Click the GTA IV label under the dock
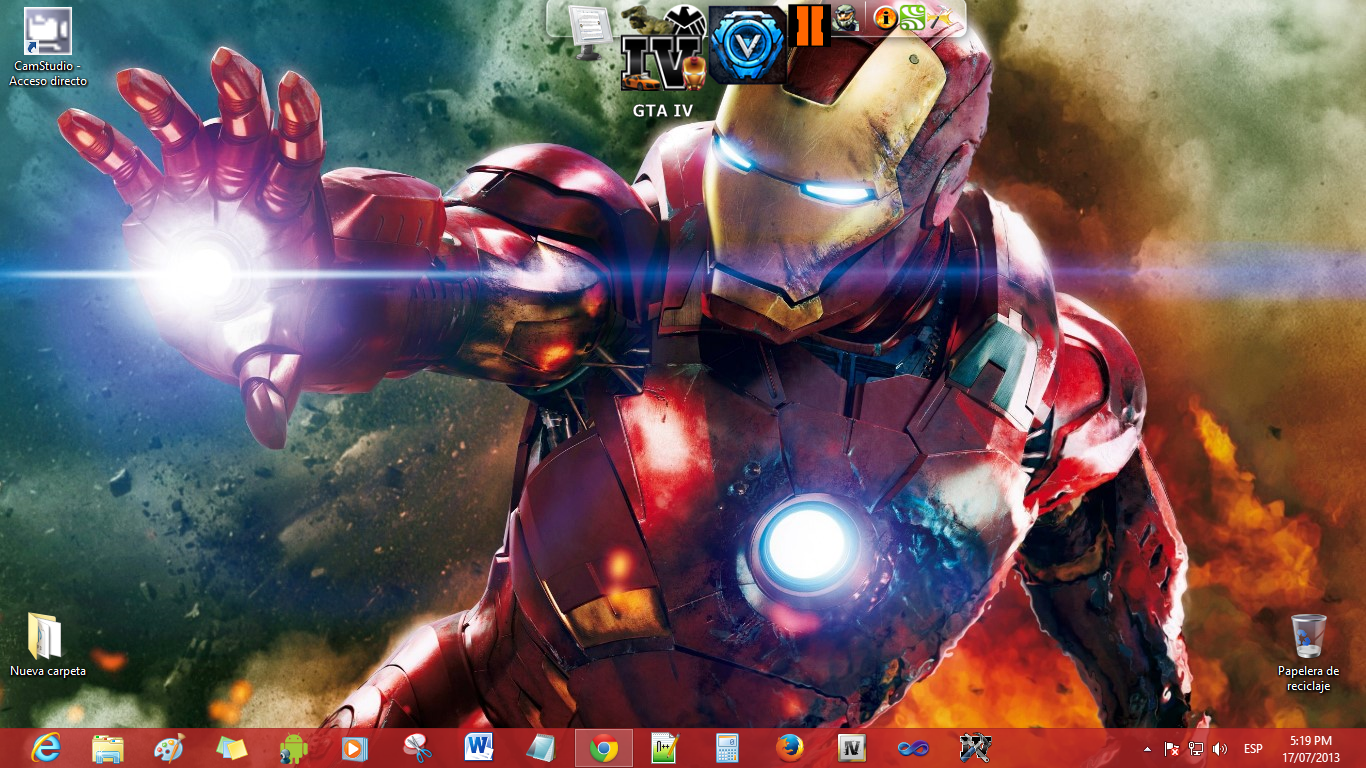 coord(663,110)
